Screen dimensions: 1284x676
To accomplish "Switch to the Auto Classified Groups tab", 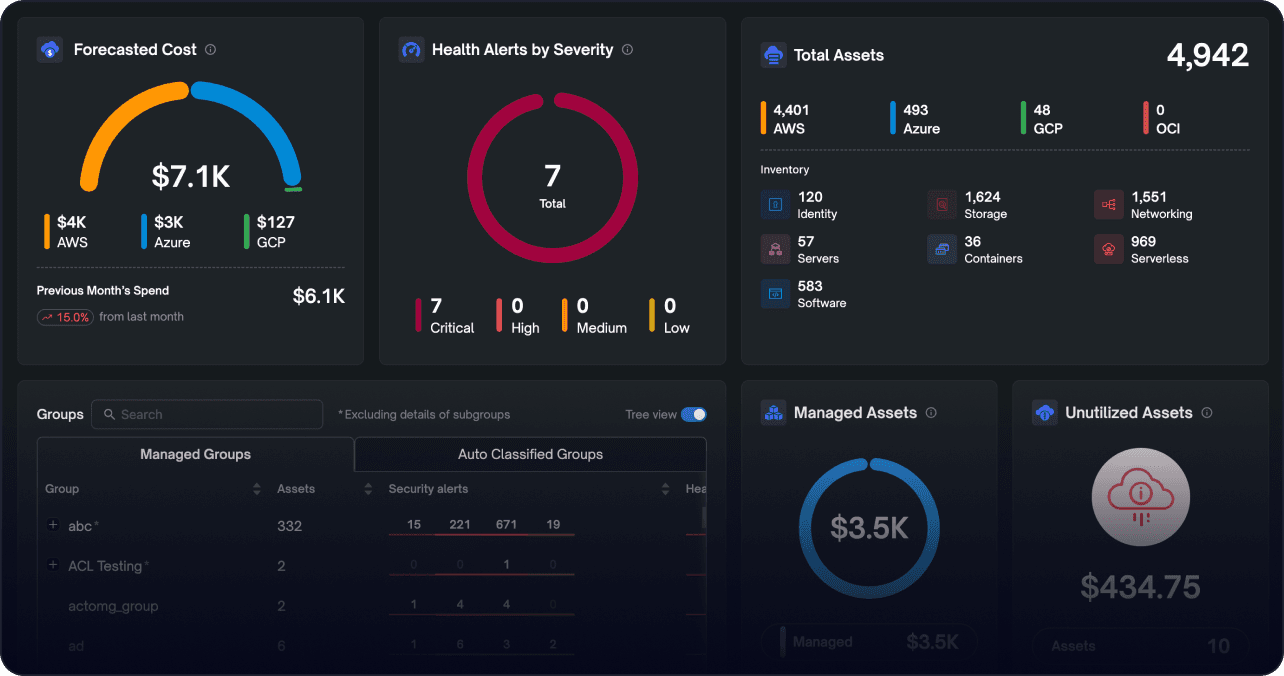I will [530, 454].
